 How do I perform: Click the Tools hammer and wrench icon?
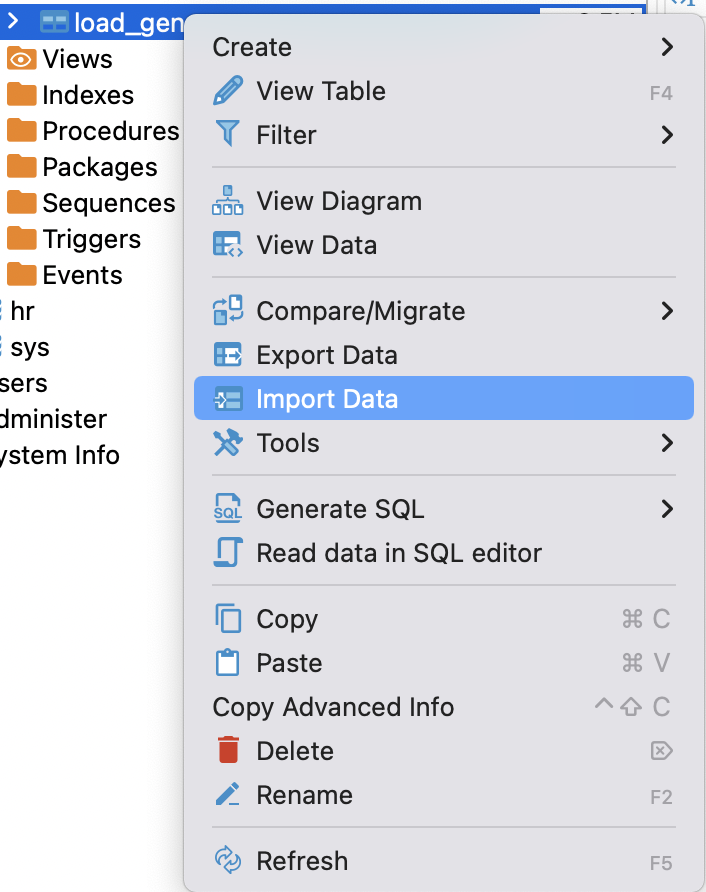point(228,443)
